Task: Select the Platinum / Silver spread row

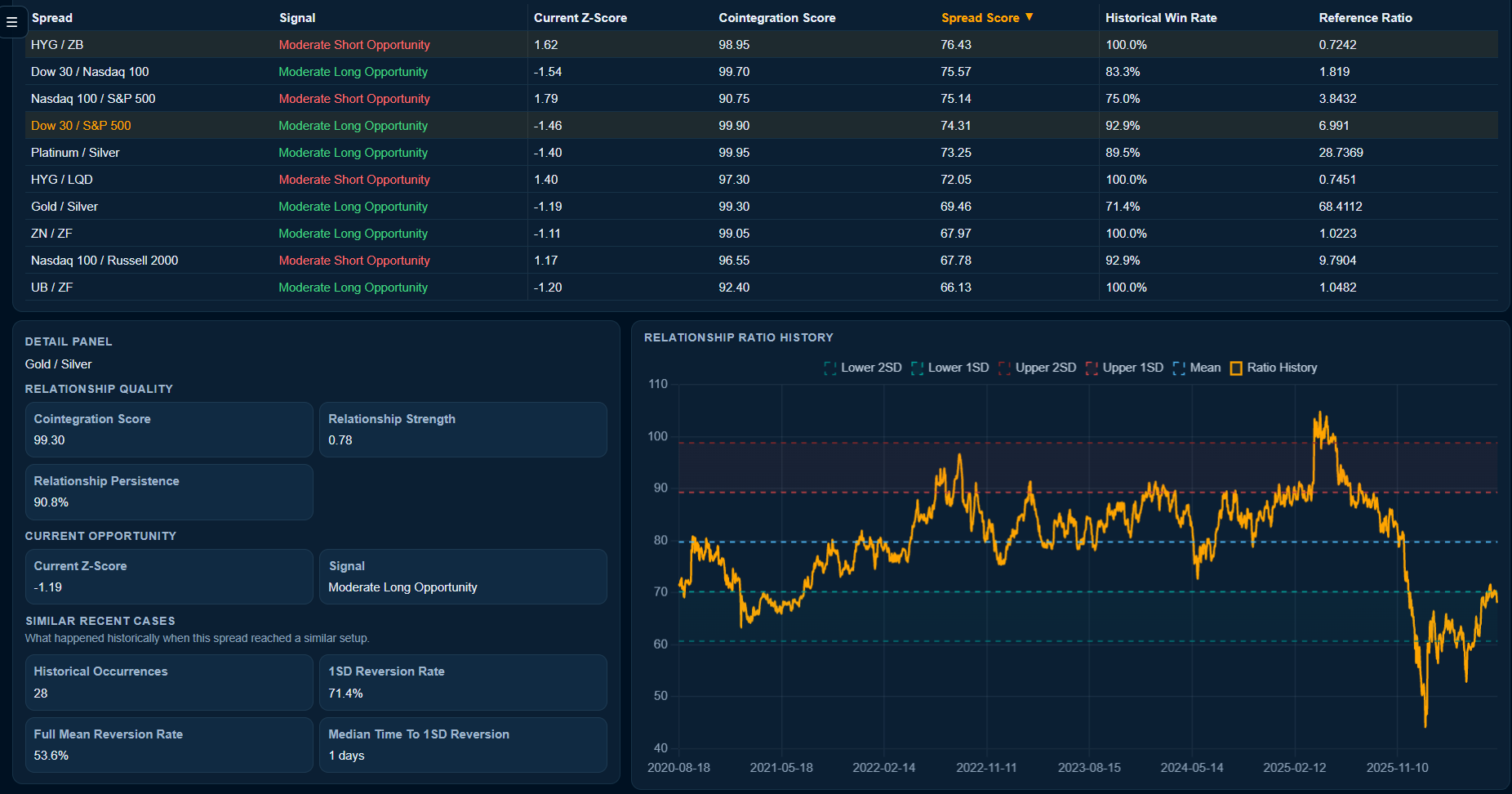Action: tap(762, 153)
